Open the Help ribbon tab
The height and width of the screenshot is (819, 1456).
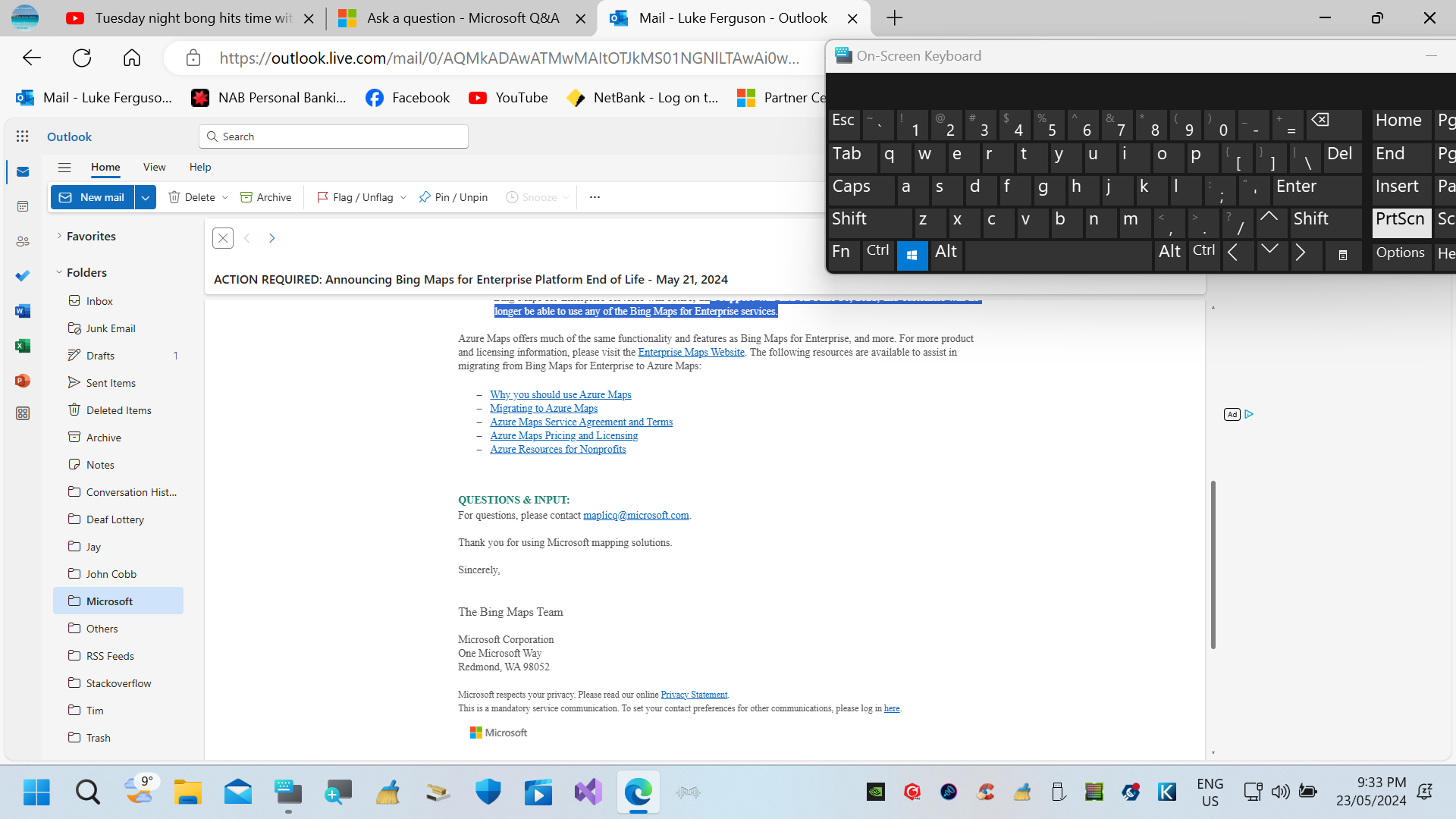click(200, 168)
